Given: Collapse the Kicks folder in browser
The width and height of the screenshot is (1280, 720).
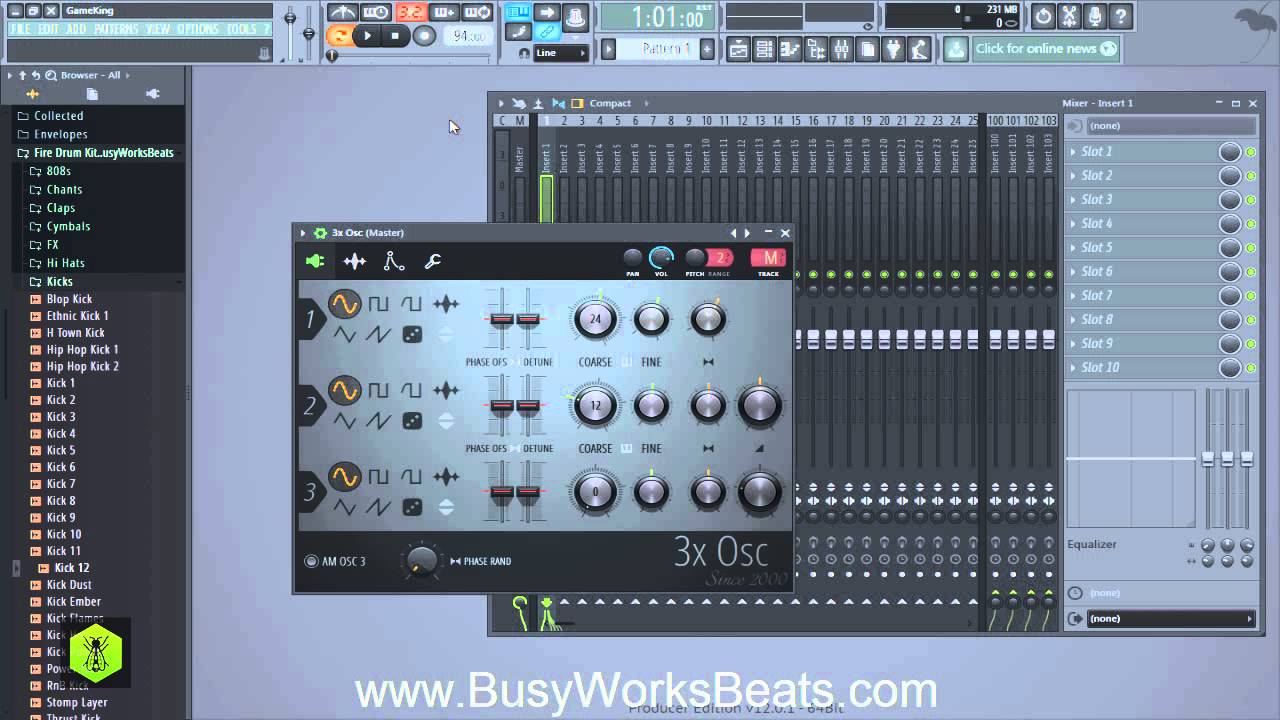Looking at the screenshot, I should (x=59, y=282).
